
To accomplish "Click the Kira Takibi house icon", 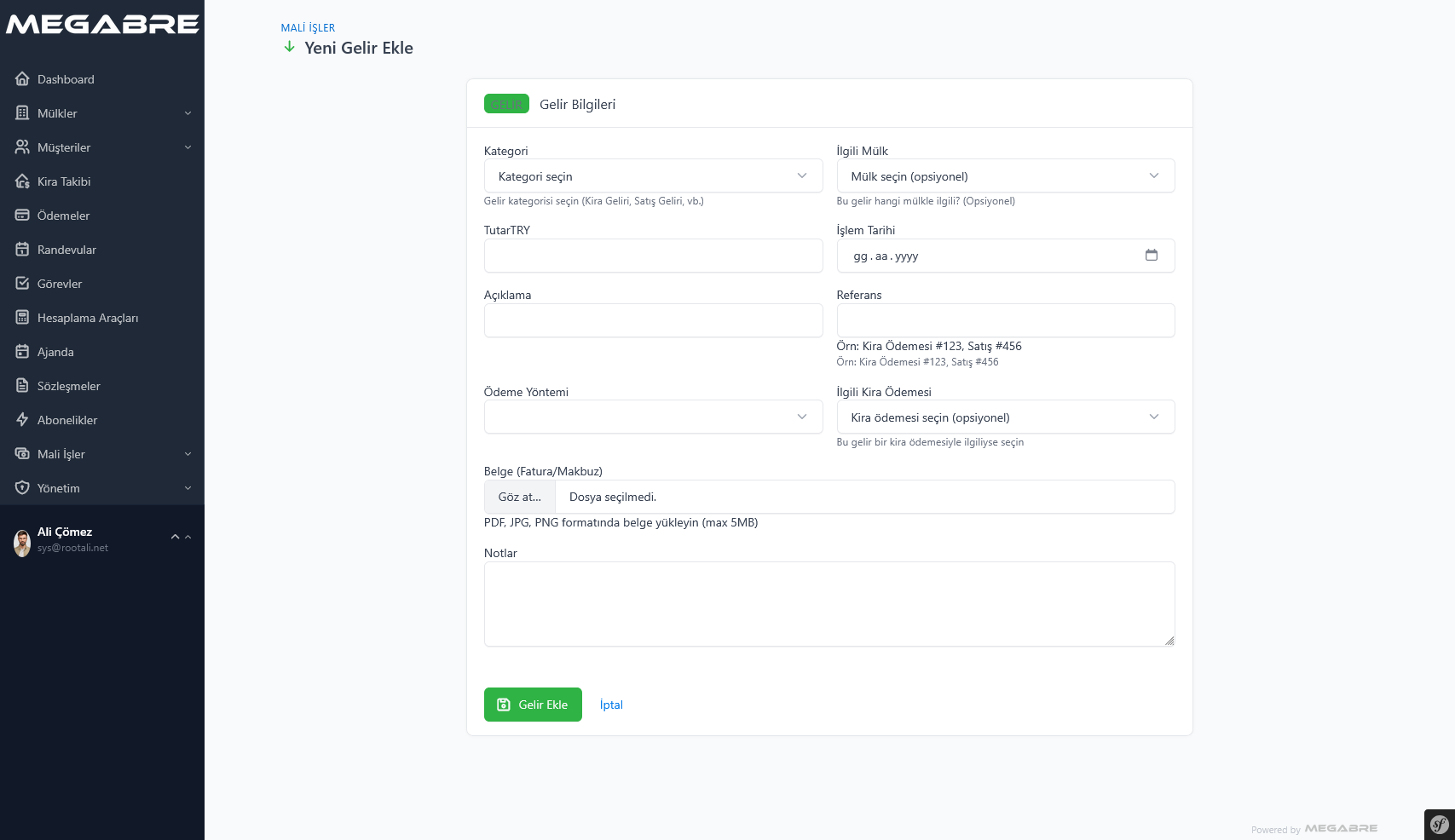I will 22,181.
